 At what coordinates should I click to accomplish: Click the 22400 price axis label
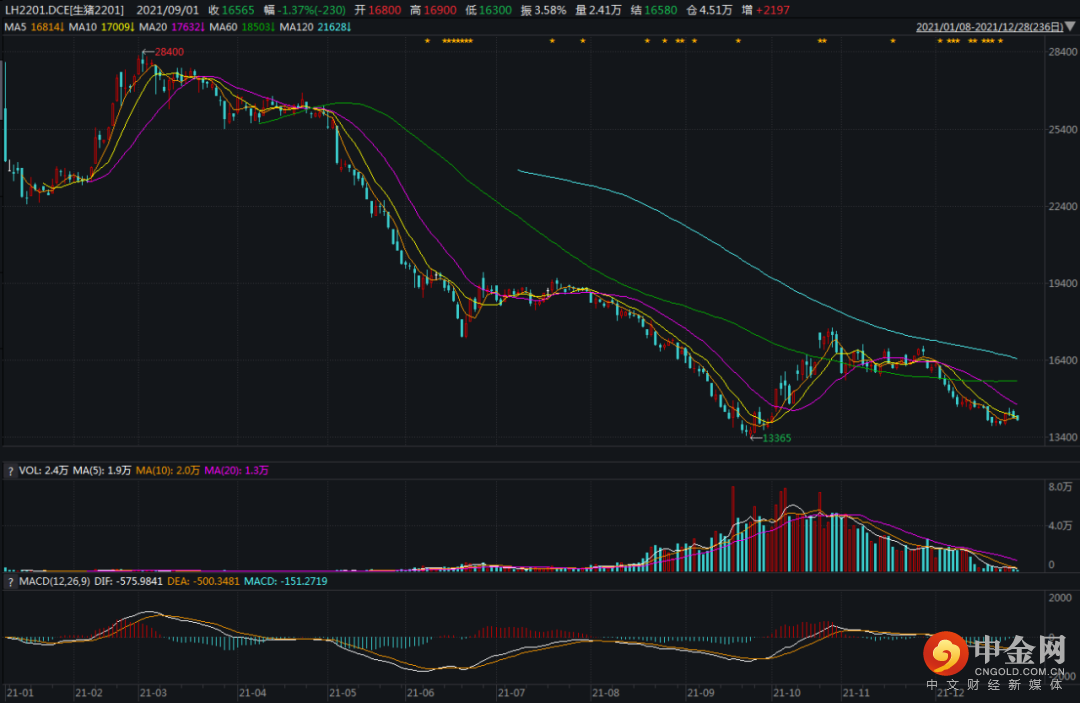coord(1062,207)
